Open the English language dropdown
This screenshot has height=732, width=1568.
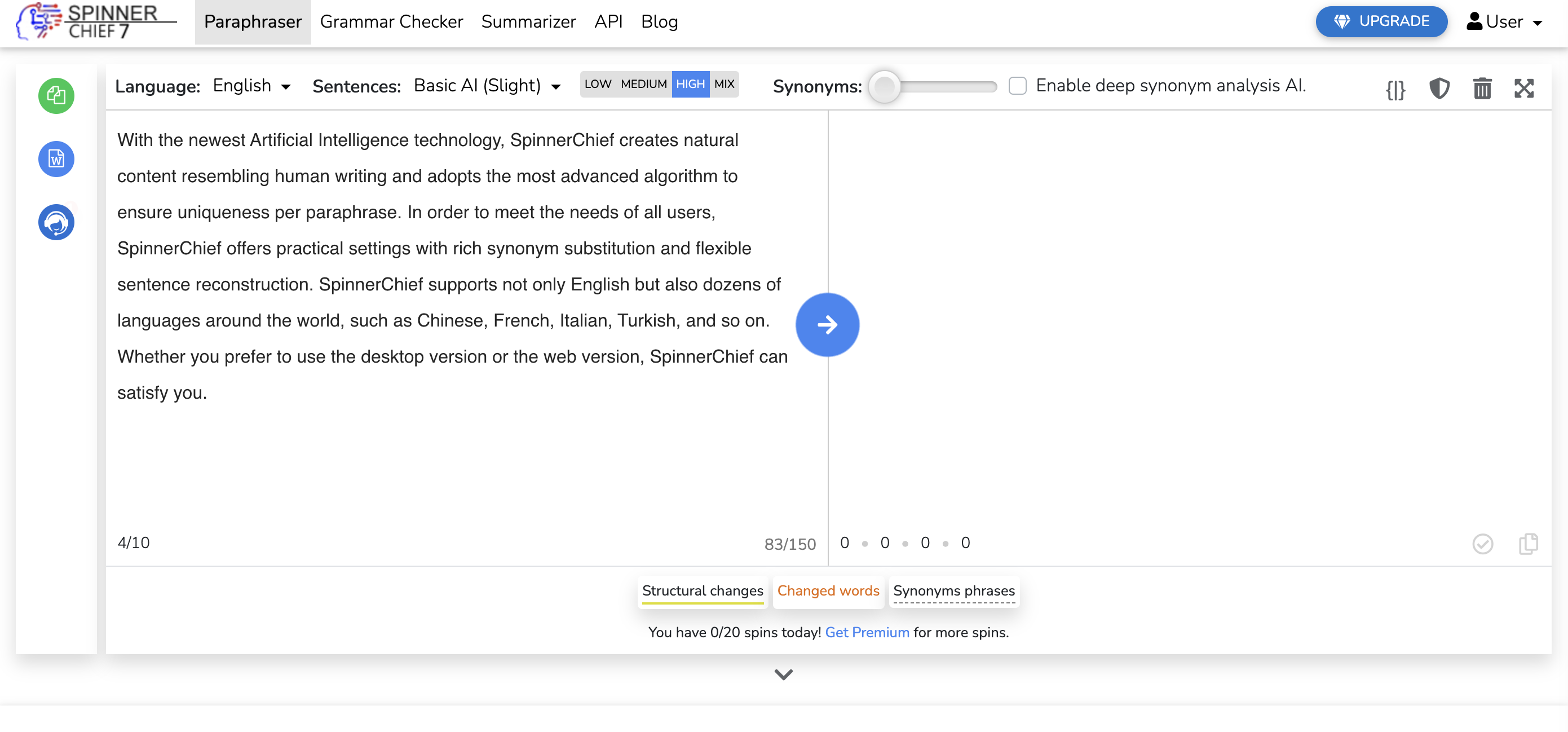point(251,86)
